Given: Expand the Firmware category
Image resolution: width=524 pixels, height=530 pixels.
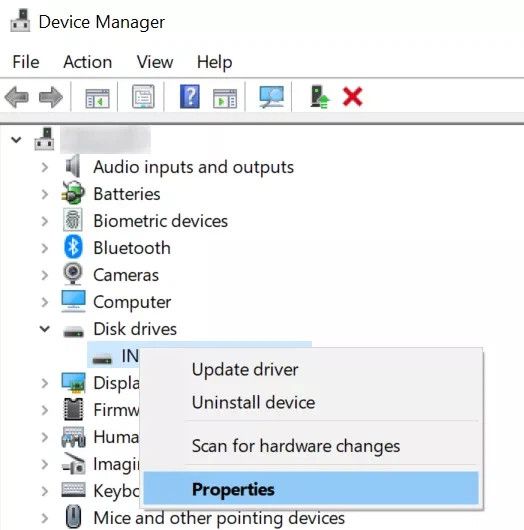Looking at the screenshot, I should coord(45,410).
